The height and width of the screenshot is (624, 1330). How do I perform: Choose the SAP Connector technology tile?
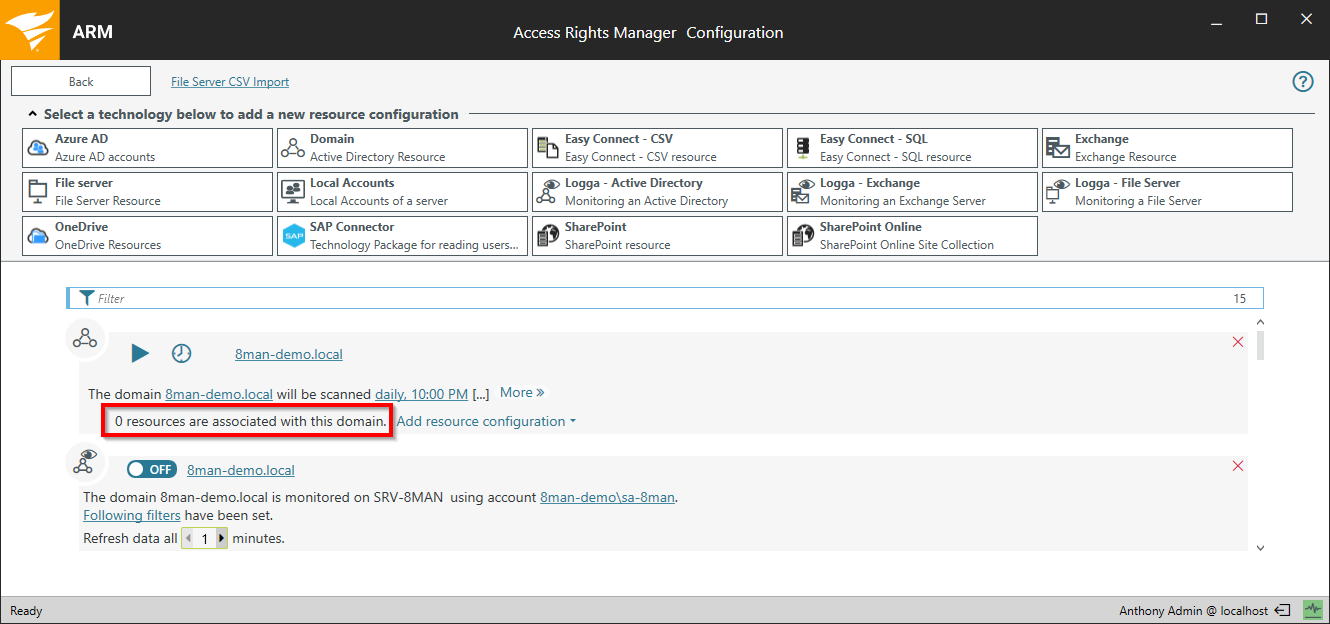pyautogui.click(x=402, y=236)
